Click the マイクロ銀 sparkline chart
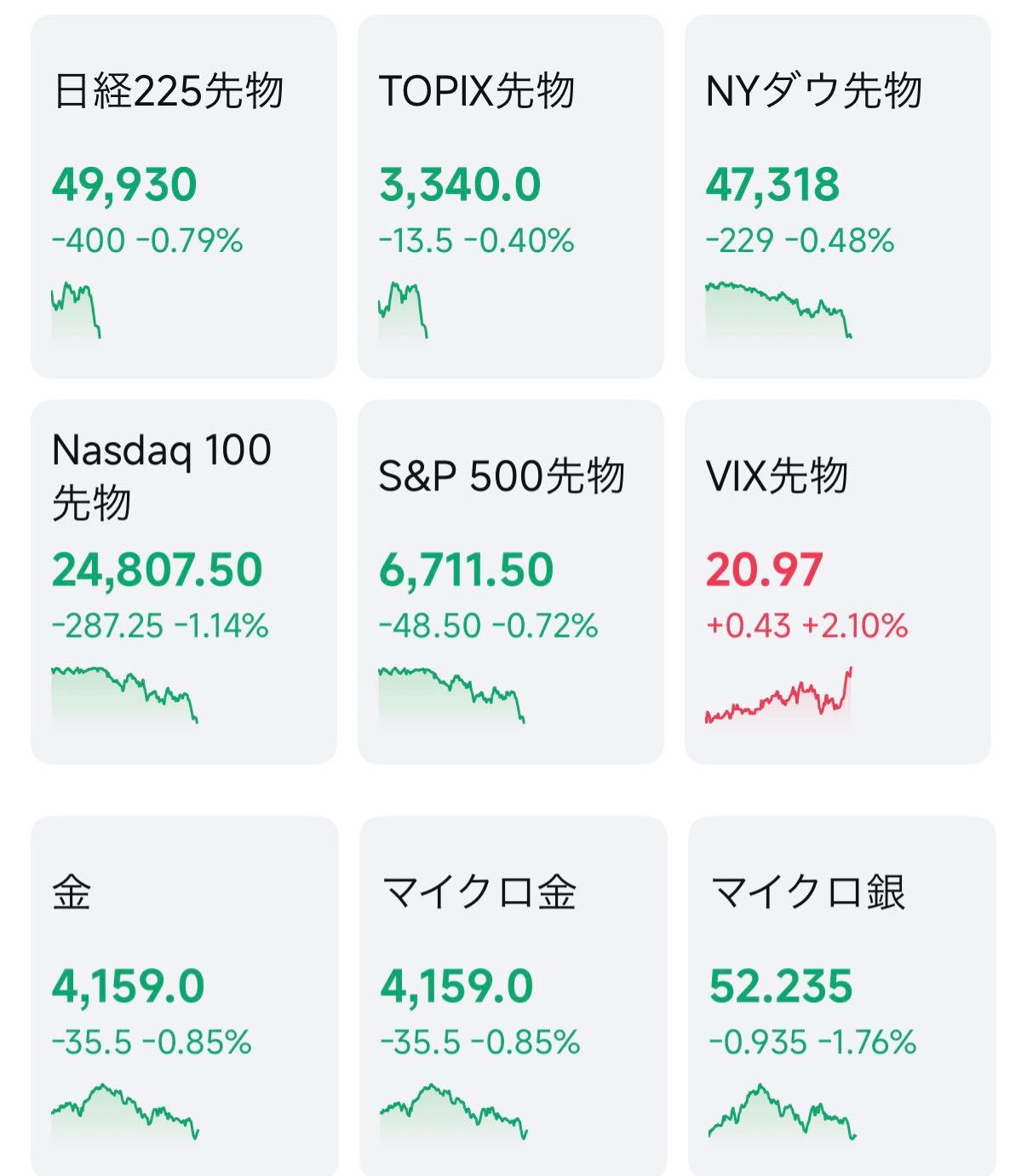1027x1176 pixels. 782,1112
